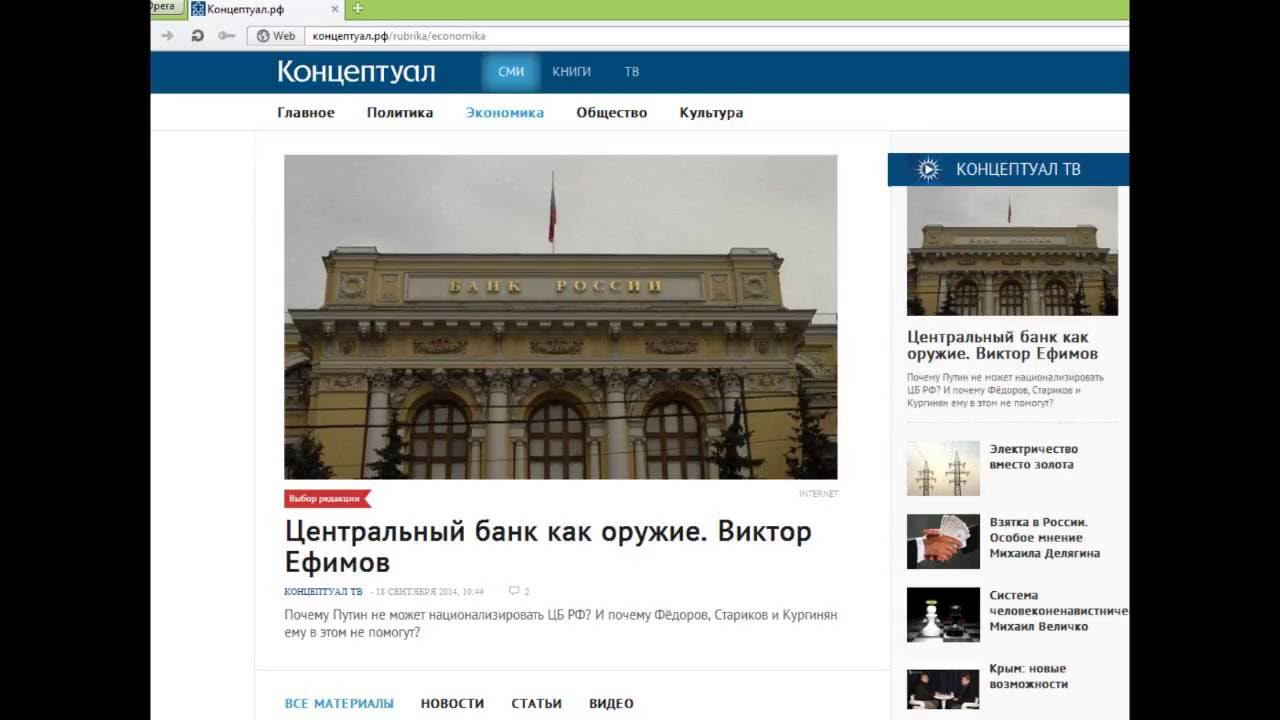Click the Web globe badge in the address bar
This screenshot has height=720, width=1280.
[x=276, y=36]
